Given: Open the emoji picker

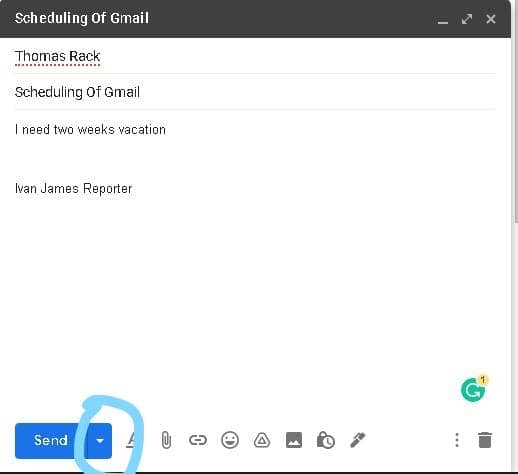Looking at the screenshot, I should point(230,440).
